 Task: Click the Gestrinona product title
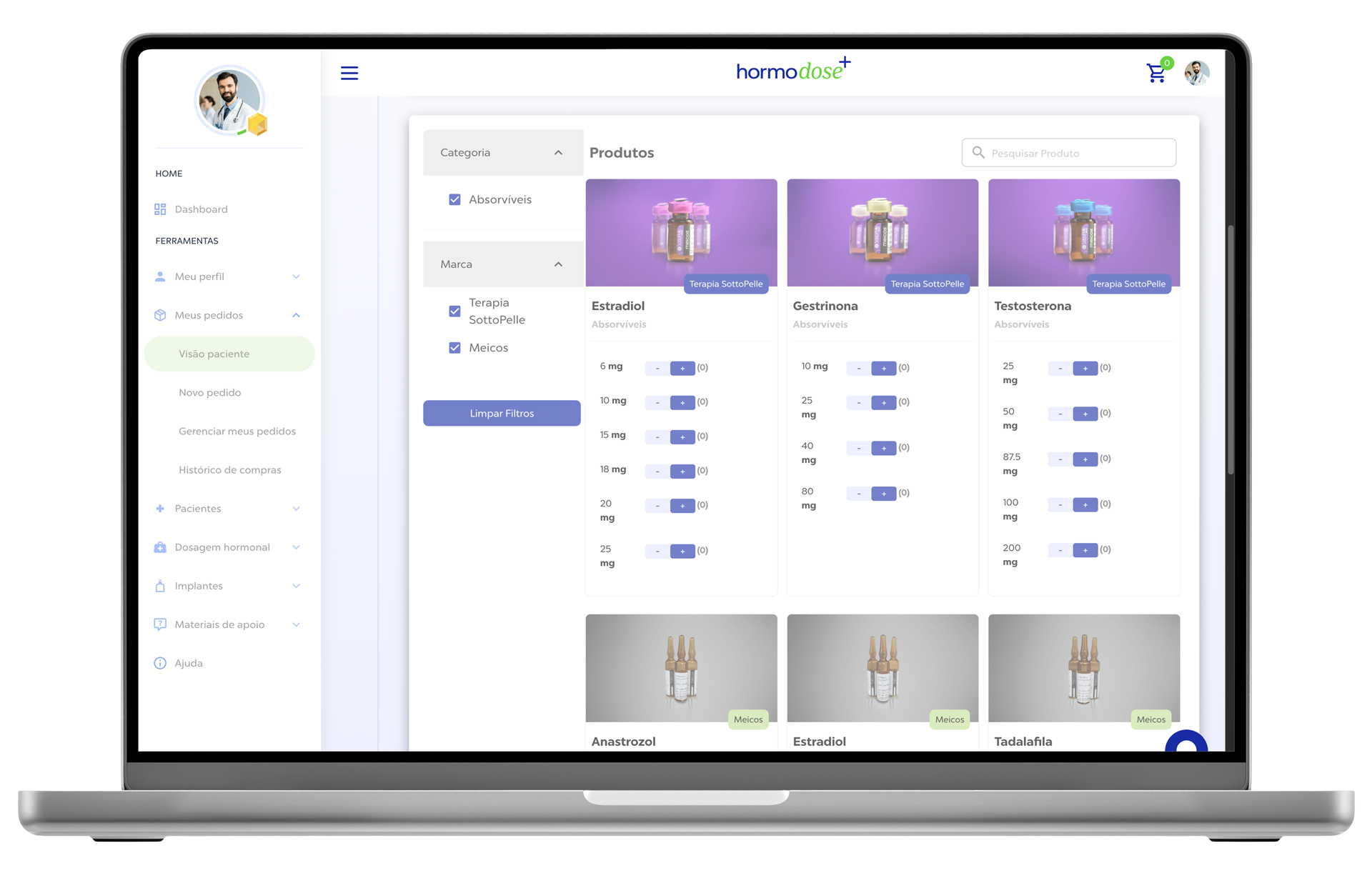[x=825, y=306]
